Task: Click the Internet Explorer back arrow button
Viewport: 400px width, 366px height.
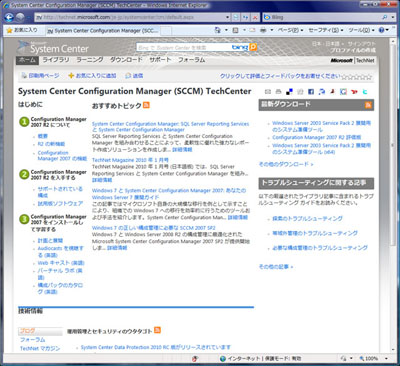Action: click(9, 17)
